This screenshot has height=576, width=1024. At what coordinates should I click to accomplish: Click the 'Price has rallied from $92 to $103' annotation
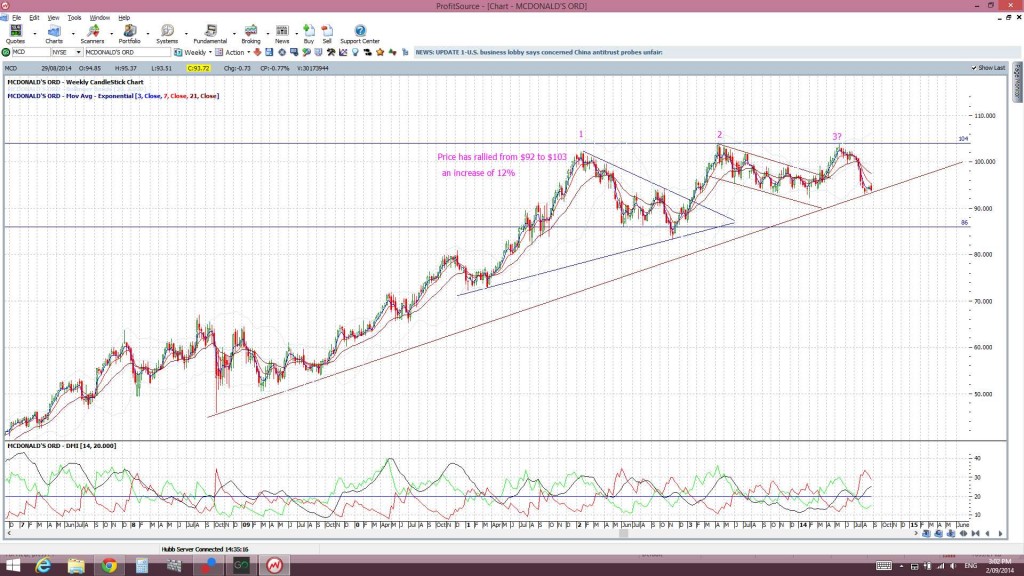502,157
